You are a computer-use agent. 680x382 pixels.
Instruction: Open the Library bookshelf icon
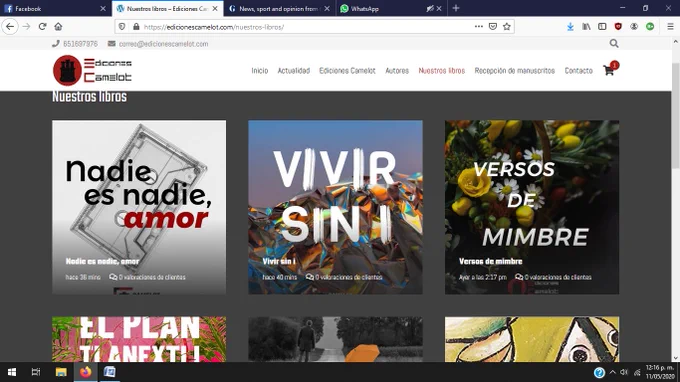[586, 27]
